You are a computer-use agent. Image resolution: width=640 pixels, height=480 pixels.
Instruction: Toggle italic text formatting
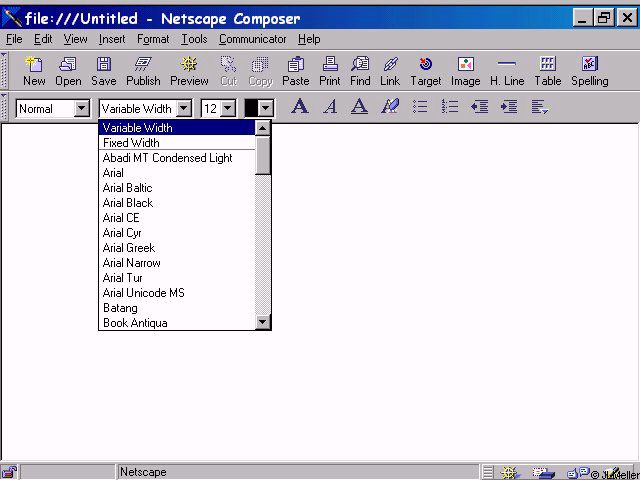tap(330, 107)
